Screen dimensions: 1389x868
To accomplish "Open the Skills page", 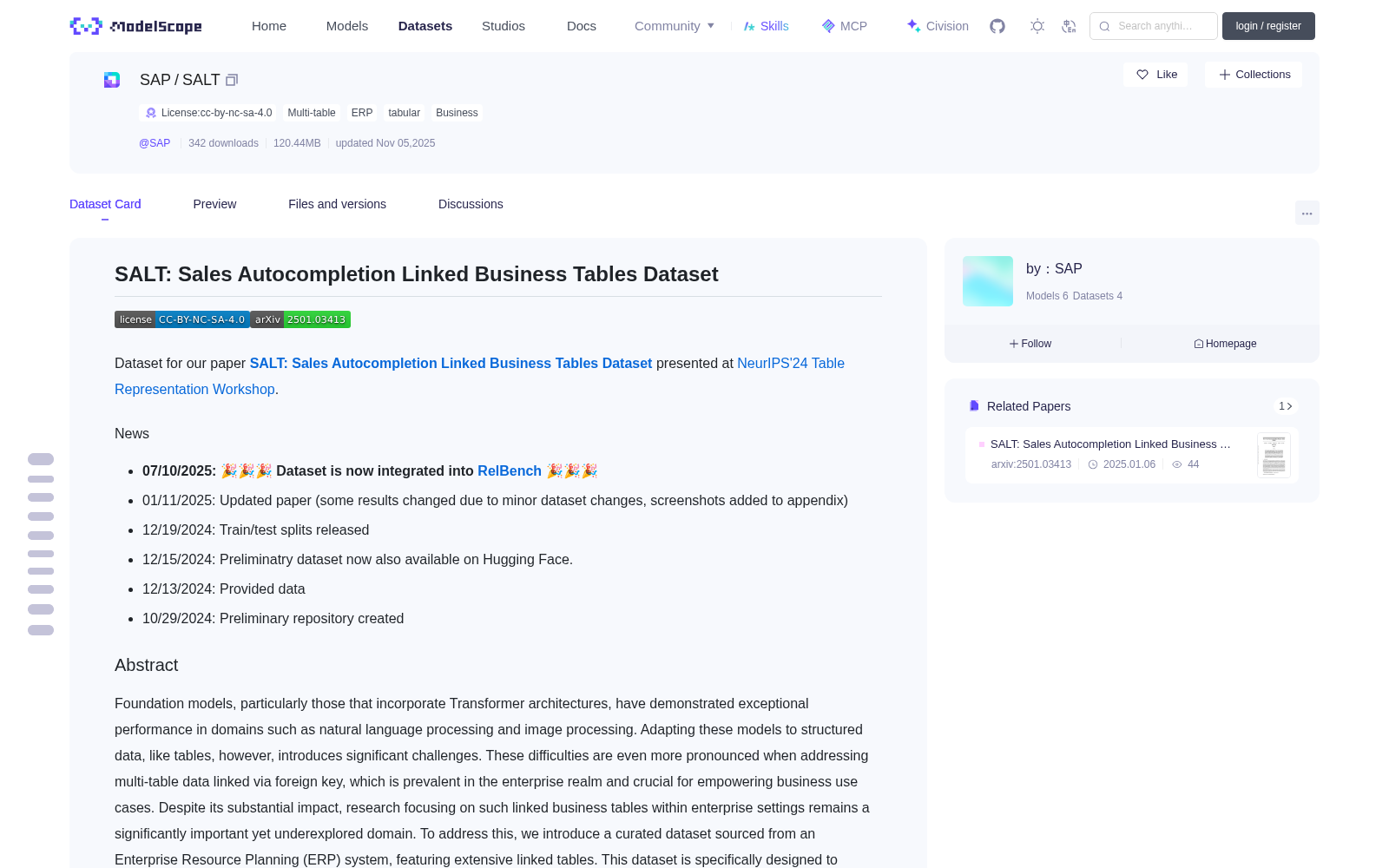I will pyautogui.click(x=766, y=26).
